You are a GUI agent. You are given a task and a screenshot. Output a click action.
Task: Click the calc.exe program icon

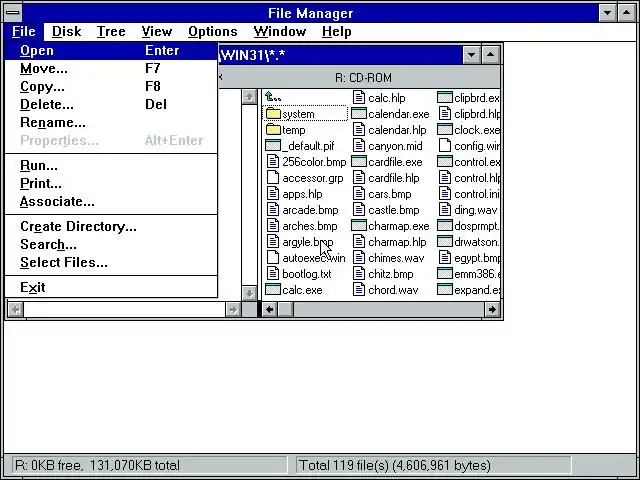point(273,290)
